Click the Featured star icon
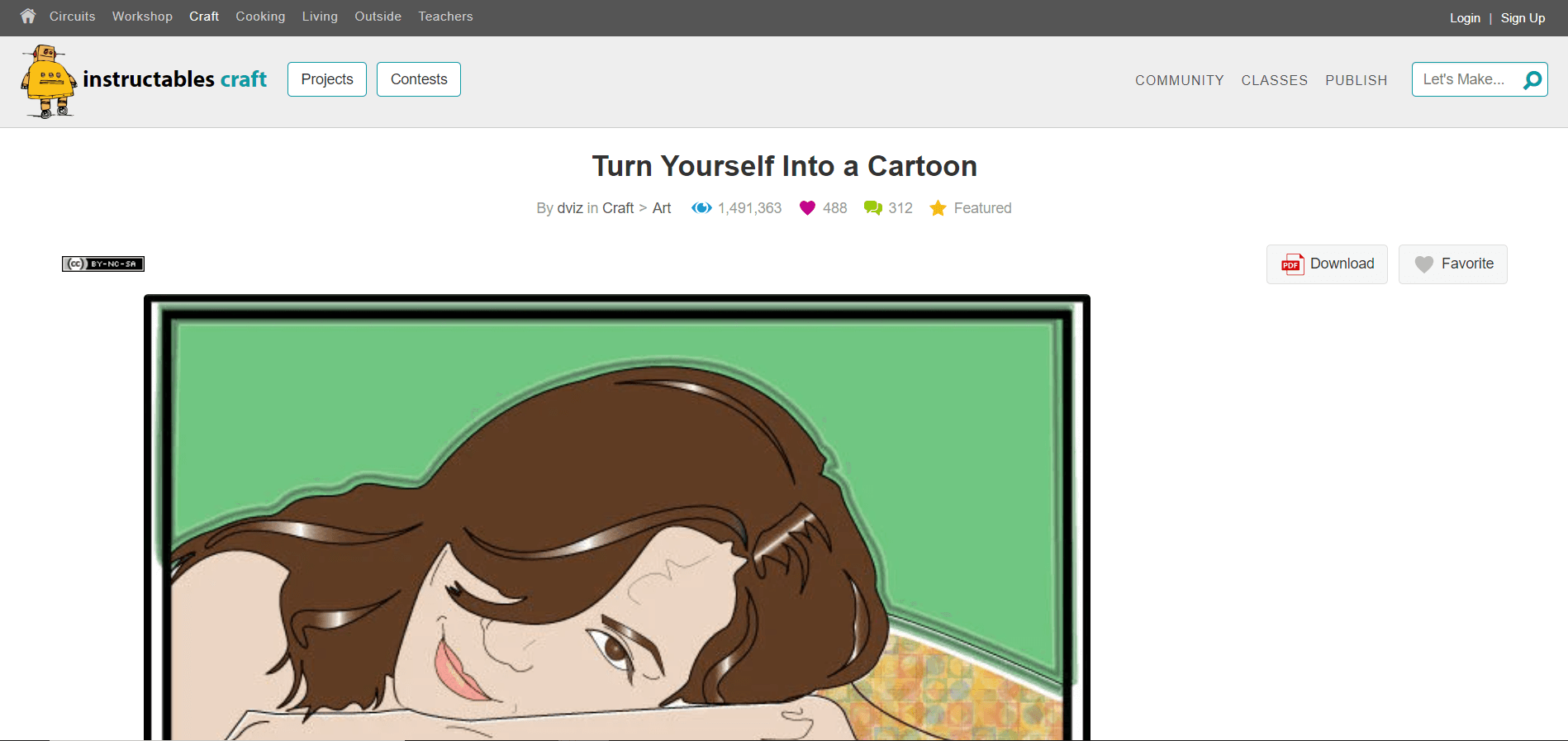 pyautogui.click(x=938, y=208)
